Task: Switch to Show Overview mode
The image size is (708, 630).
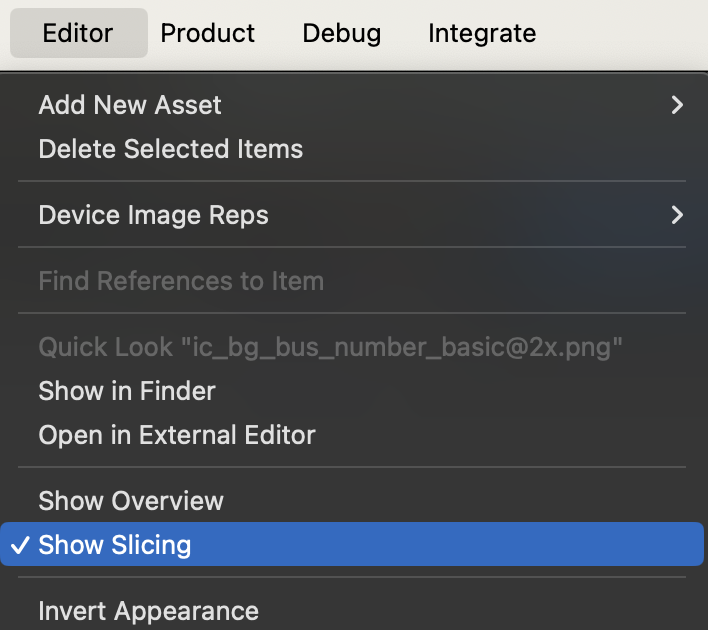Action: click(x=131, y=501)
